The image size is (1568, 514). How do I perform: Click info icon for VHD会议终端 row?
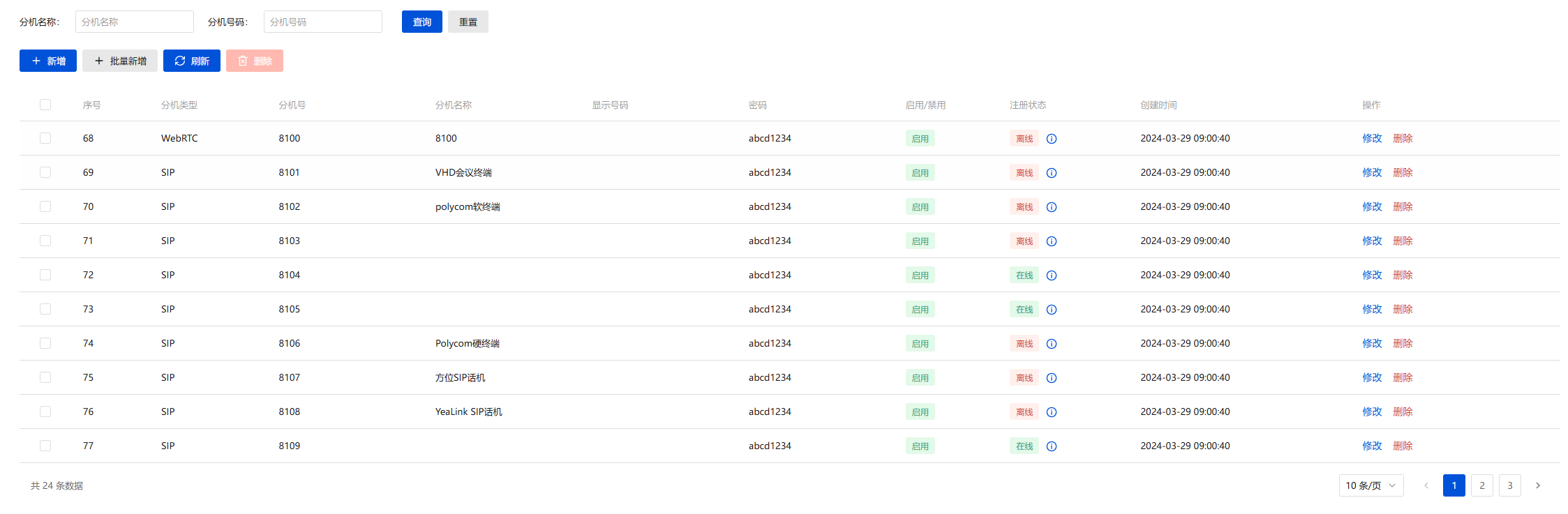pyautogui.click(x=1051, y=173)
